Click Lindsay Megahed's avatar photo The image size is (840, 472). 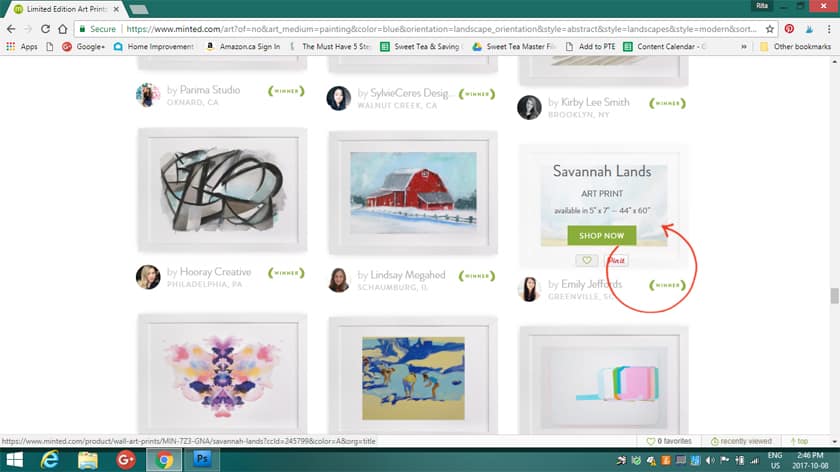(x=339, y=280)
